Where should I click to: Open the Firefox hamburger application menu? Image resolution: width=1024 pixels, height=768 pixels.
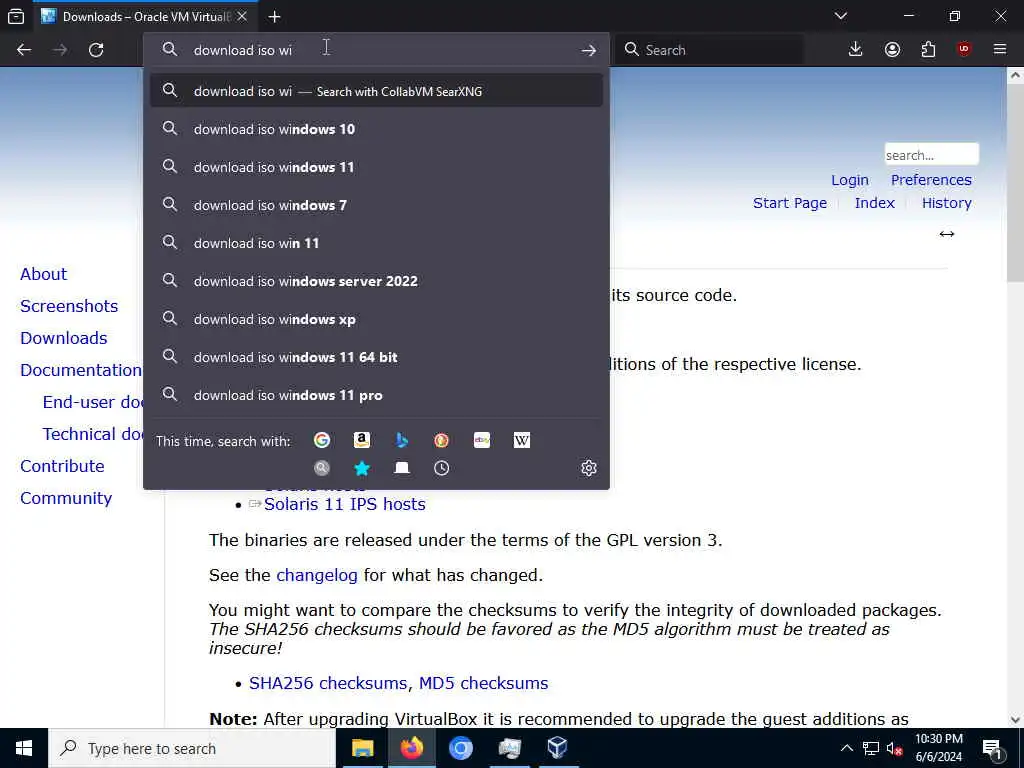[1000, 50]
